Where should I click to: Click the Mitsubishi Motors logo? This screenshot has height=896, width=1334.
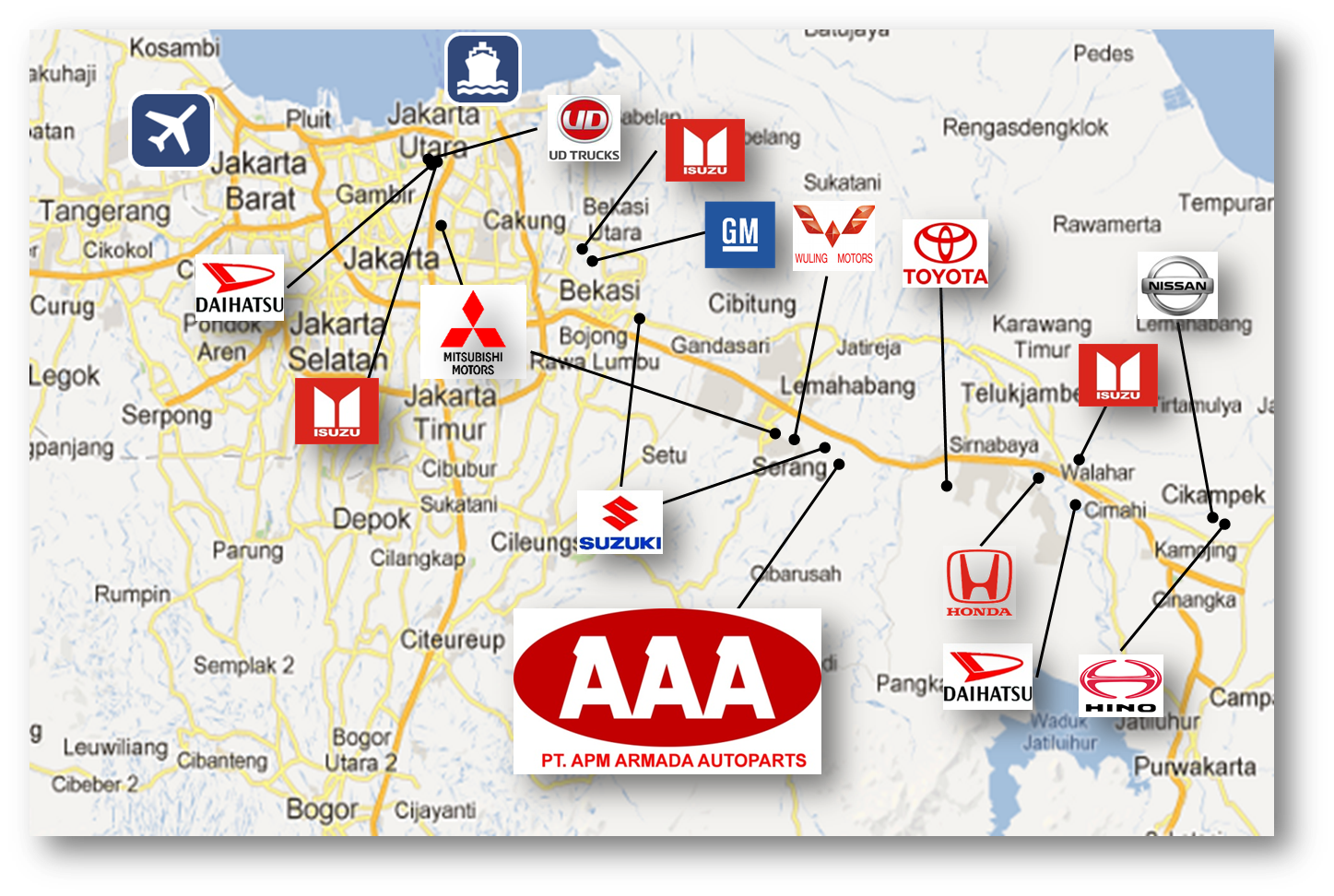tap(473, 332)
